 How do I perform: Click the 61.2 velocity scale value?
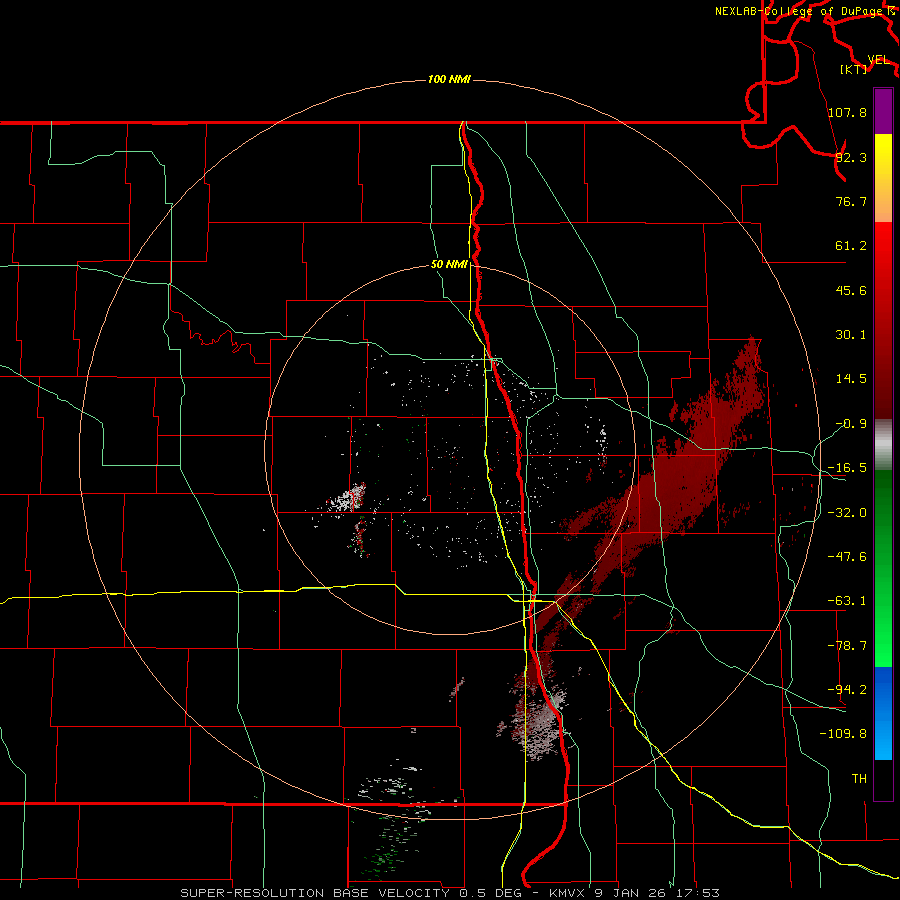coord(851,246)
